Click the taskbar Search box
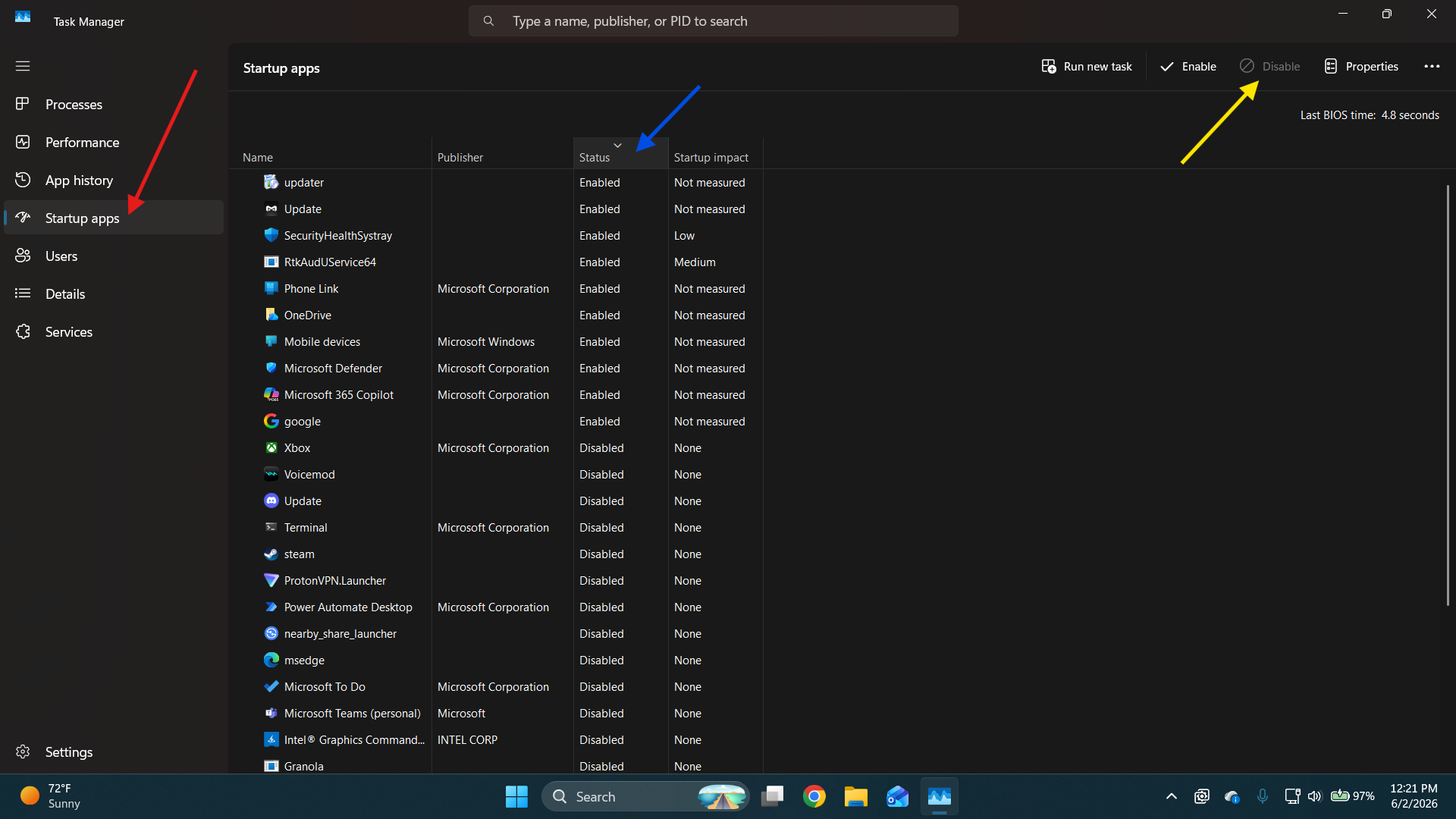Screen dimensions: 1456x819 [646, 796]
